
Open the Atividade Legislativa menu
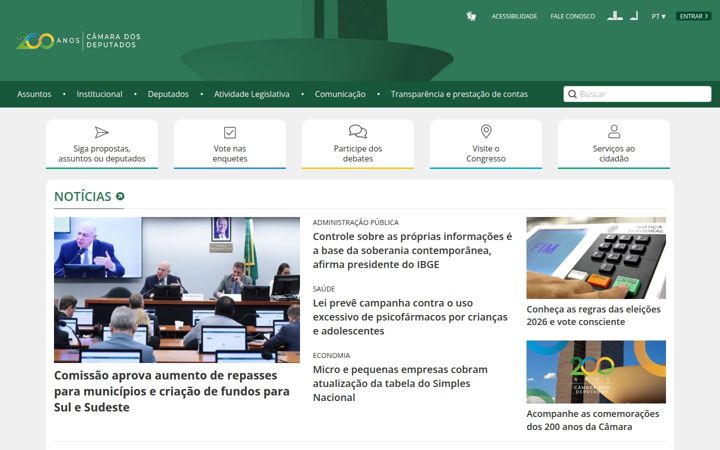[252, 94]
